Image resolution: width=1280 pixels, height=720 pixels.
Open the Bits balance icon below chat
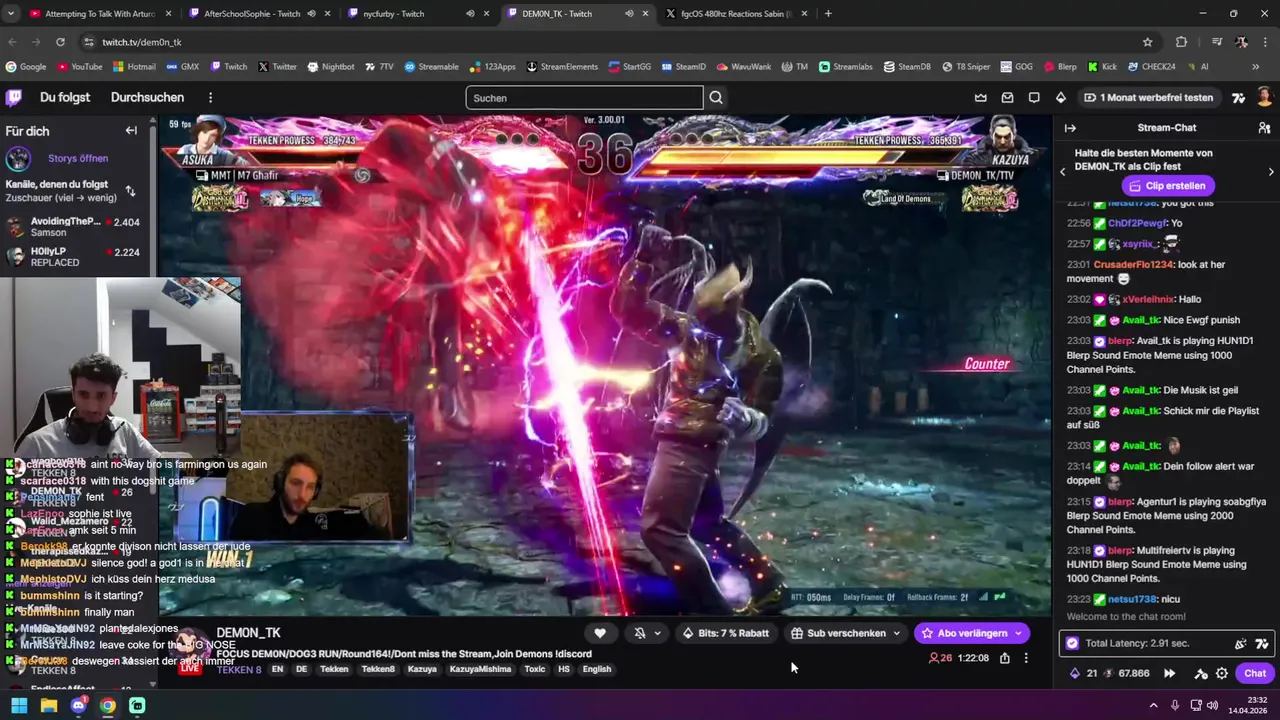tap(1075, 673)
